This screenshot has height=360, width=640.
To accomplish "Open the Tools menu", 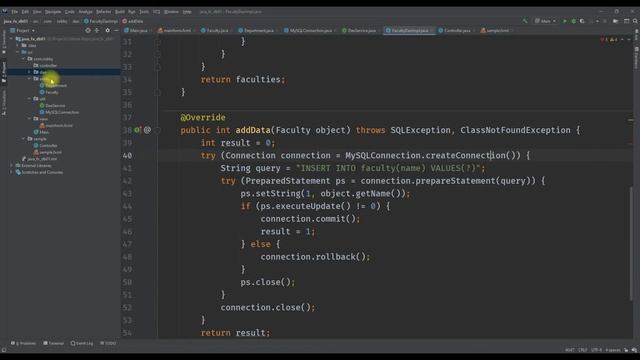I will click(144, 11).
